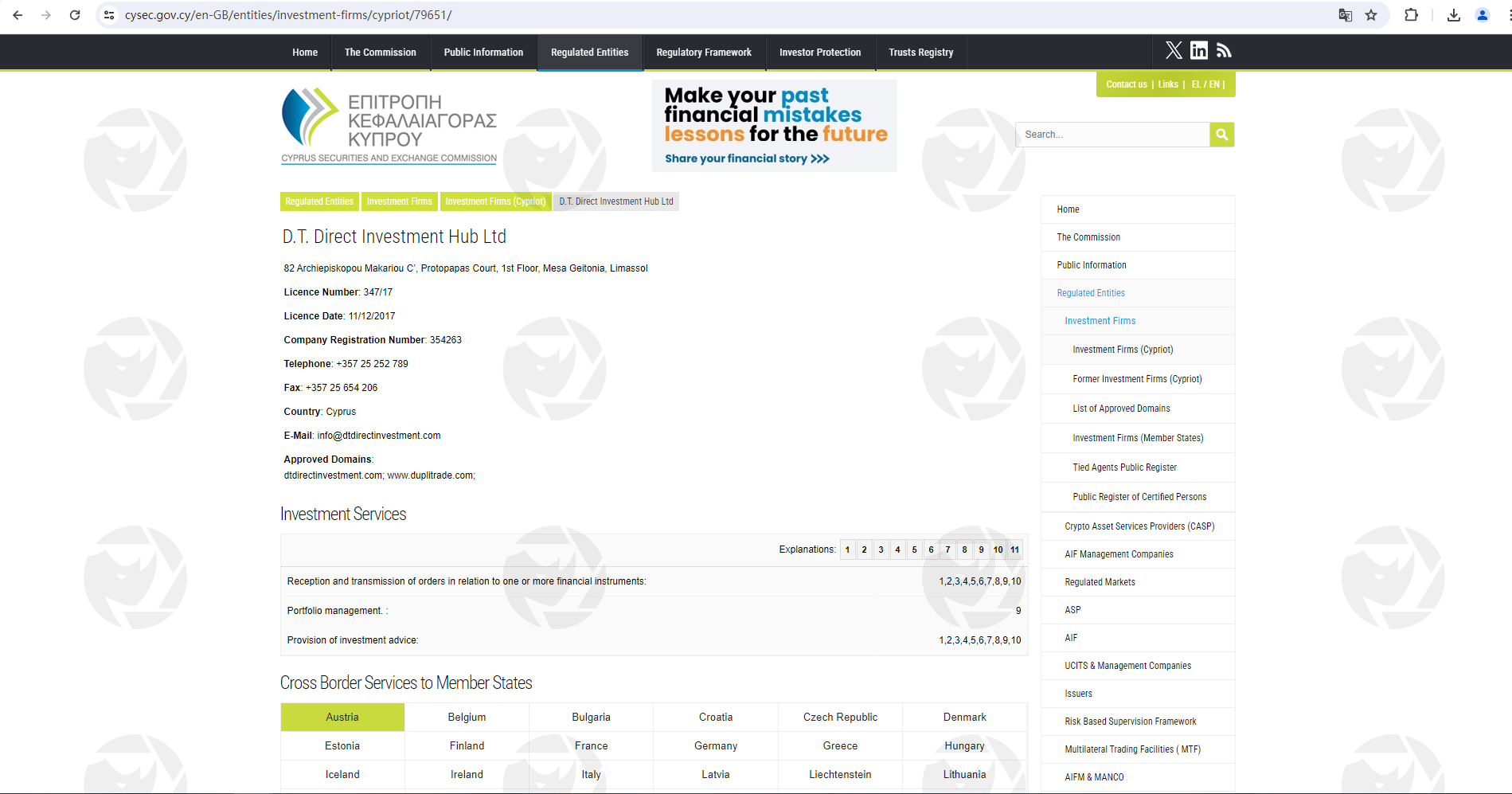
Task: Open the Investor Protection menu item
Action: (x=819, y=53)
